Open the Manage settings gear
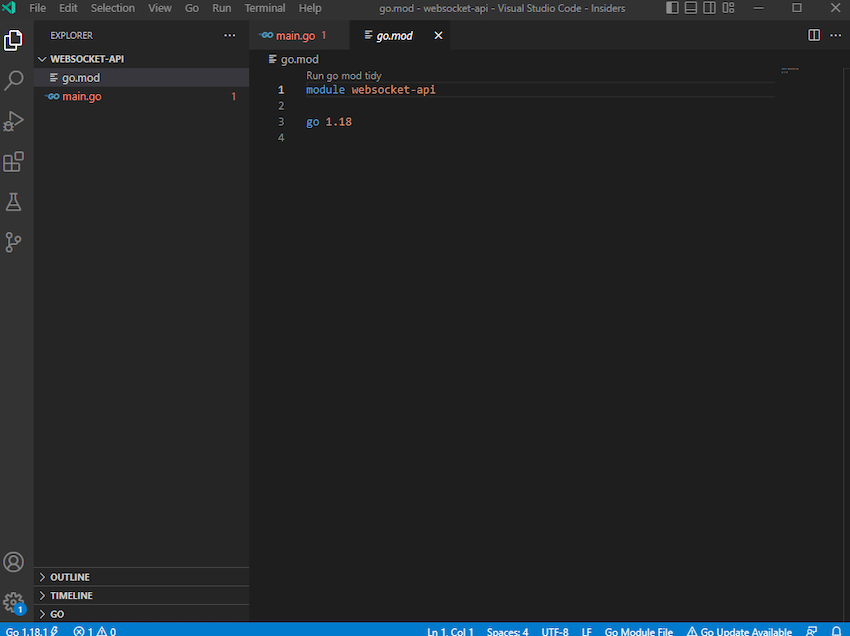This screenshot has width=850, height=636. (14, 601)
